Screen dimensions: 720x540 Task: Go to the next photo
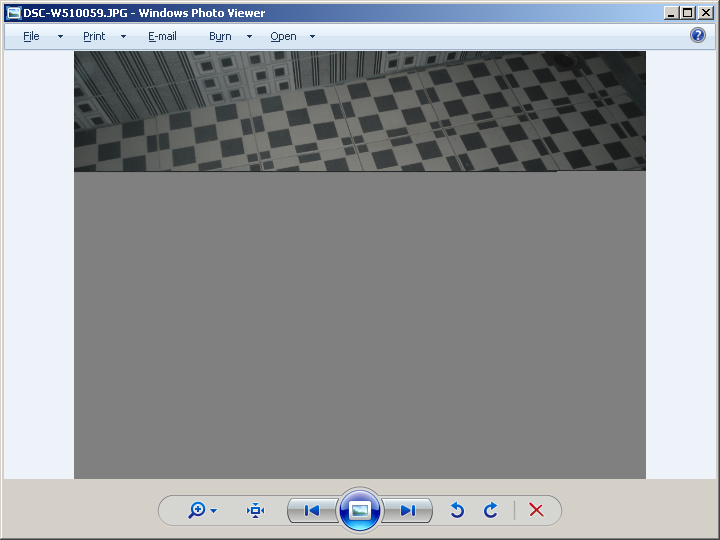(x=407, y=510)
